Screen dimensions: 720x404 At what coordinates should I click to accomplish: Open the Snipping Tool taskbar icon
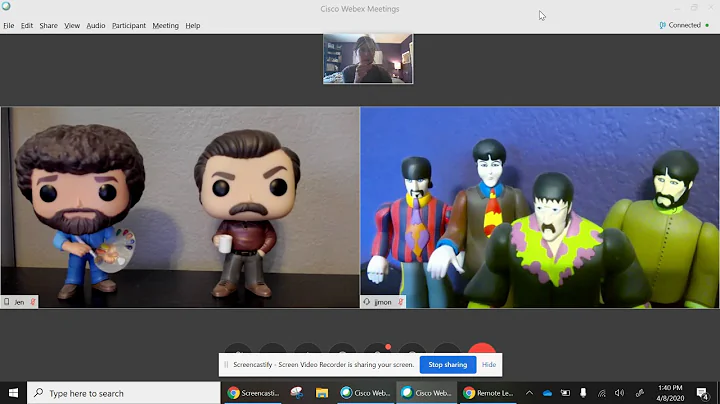[297, 393]
